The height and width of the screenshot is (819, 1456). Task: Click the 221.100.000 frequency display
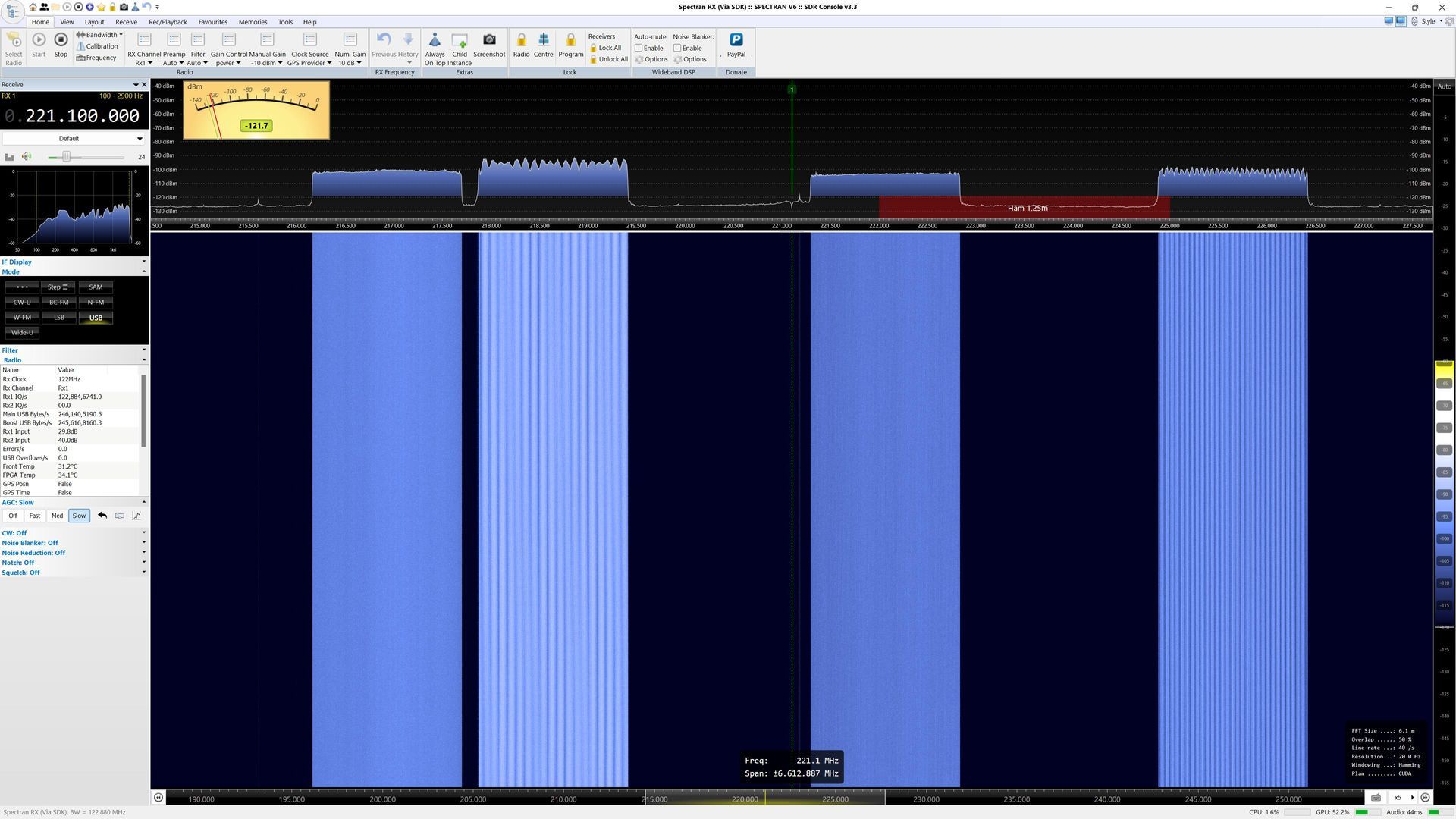tap(82, 116)
